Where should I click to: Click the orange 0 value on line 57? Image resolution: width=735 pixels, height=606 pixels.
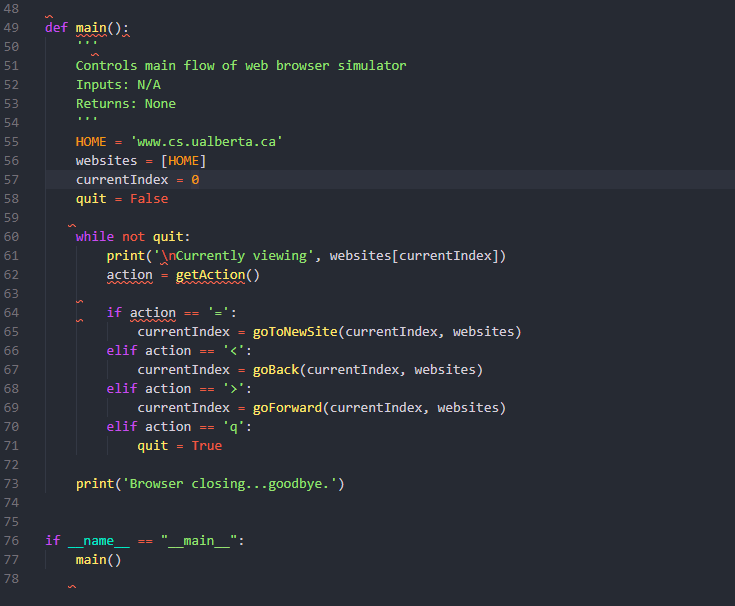click(195, 180)
